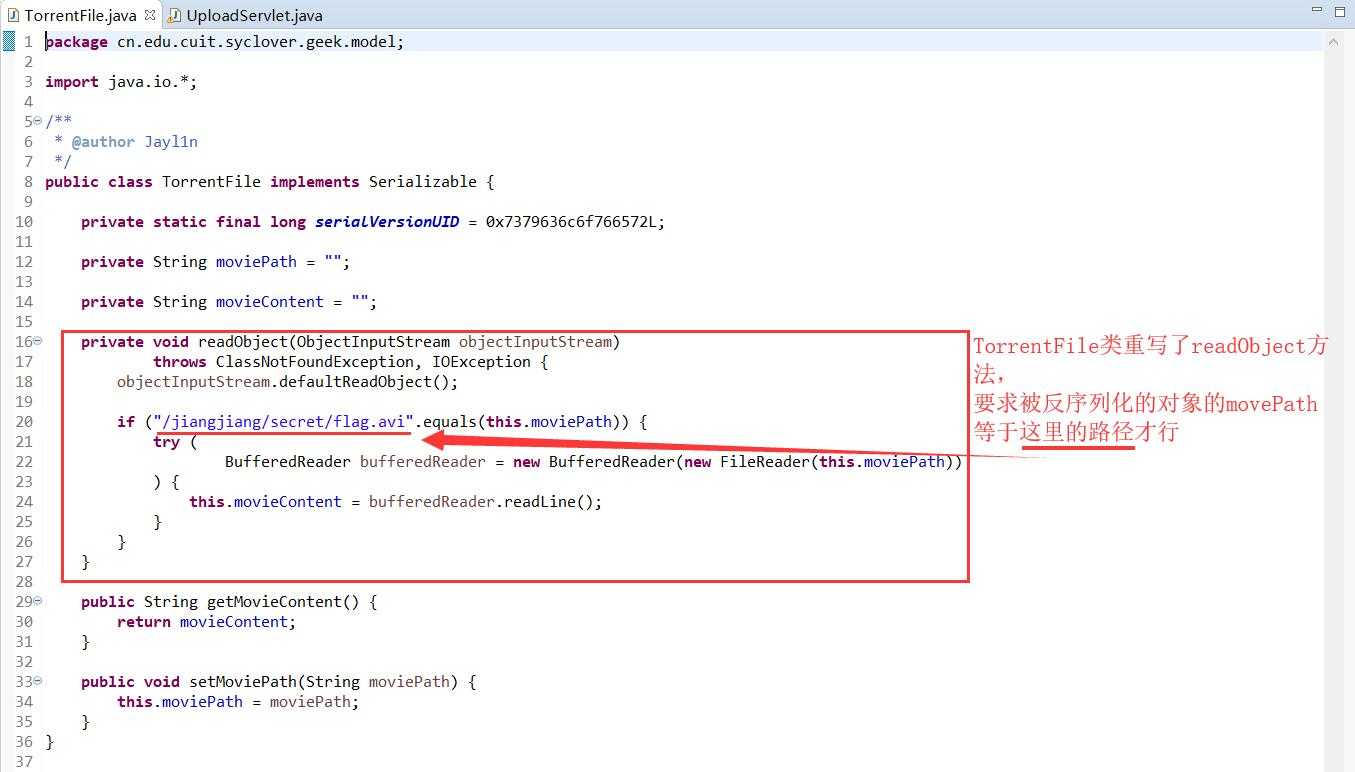Click ClassNotFoundException on line 17
The height and width of the screenshot is (772, 1355).
click(x=315, y=361)
